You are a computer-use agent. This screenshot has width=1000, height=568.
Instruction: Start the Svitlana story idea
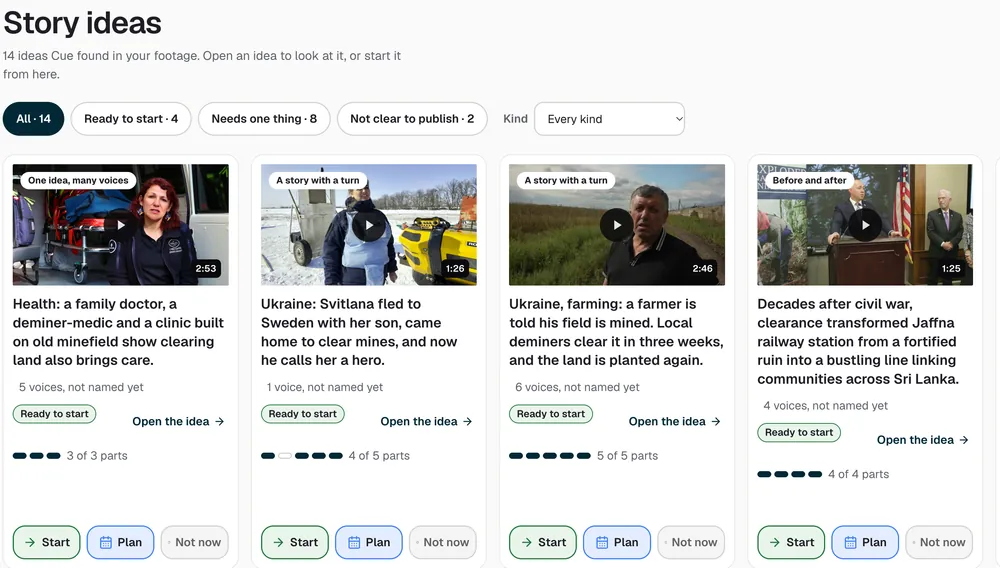click(295, 542)
